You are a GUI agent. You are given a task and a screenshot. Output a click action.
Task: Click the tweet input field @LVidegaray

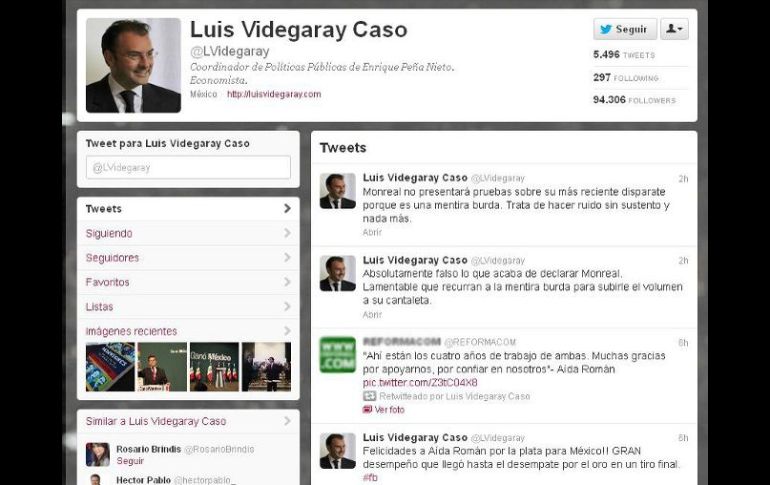click(188, 167)
